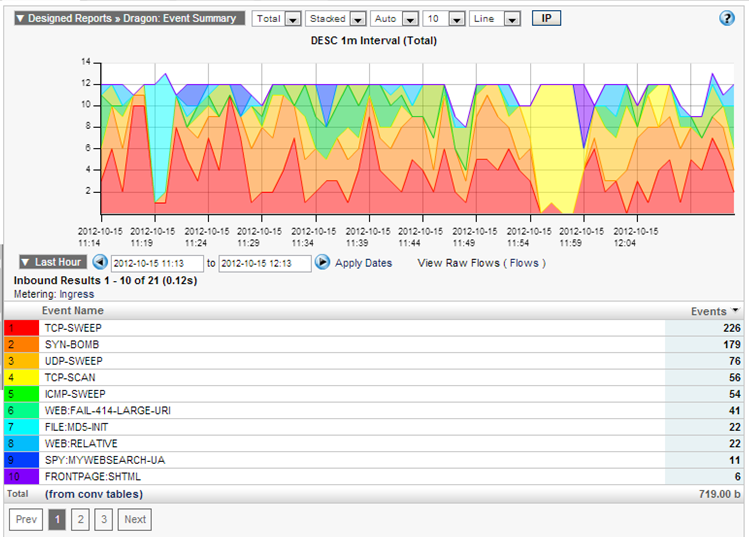The height and width of the screenshot is (537, 749).
Task: Click the previous time range arrow icon
Action: coord(99,262)
